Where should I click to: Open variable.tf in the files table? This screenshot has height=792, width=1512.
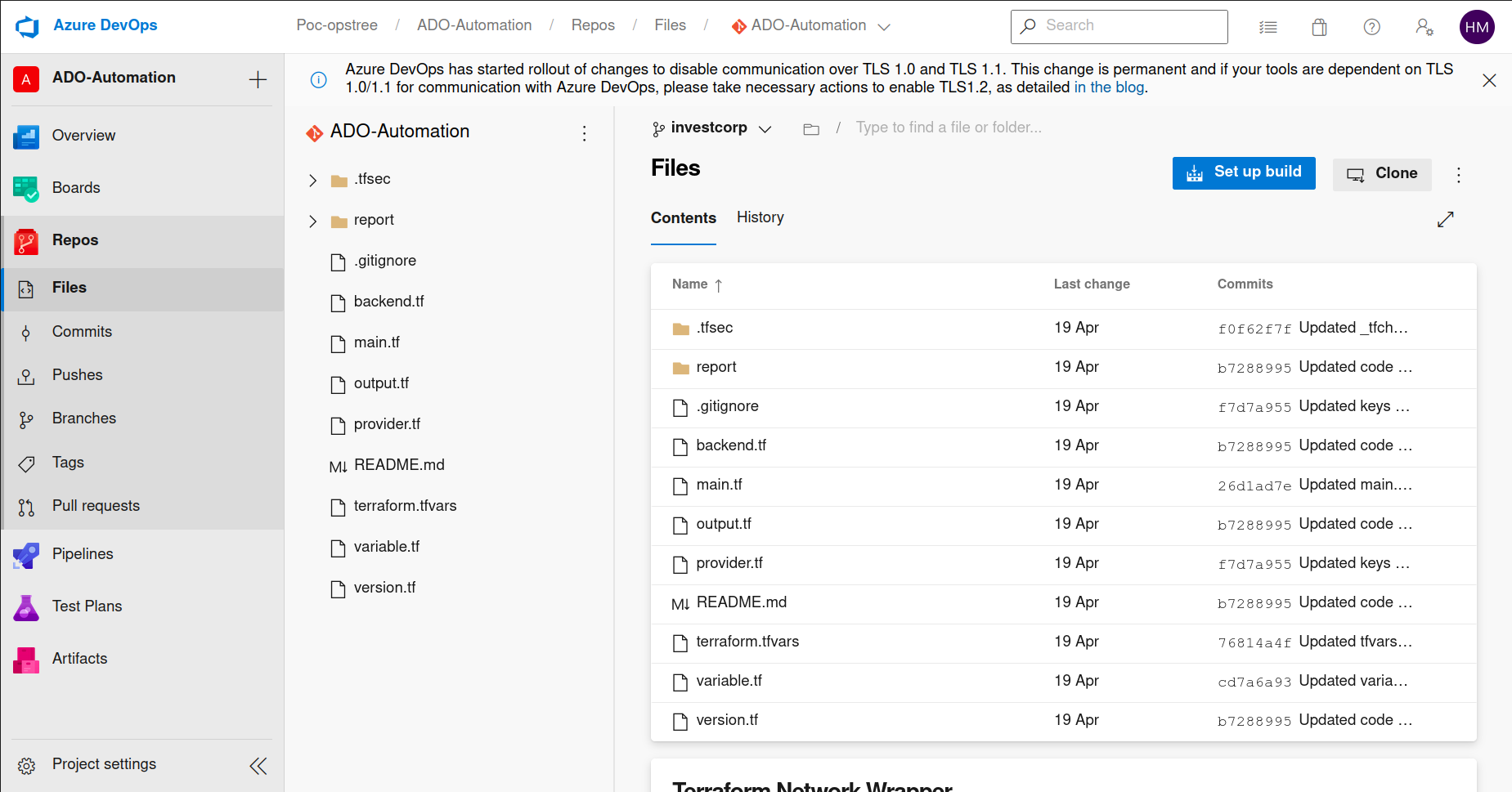[x=729, y=681]
